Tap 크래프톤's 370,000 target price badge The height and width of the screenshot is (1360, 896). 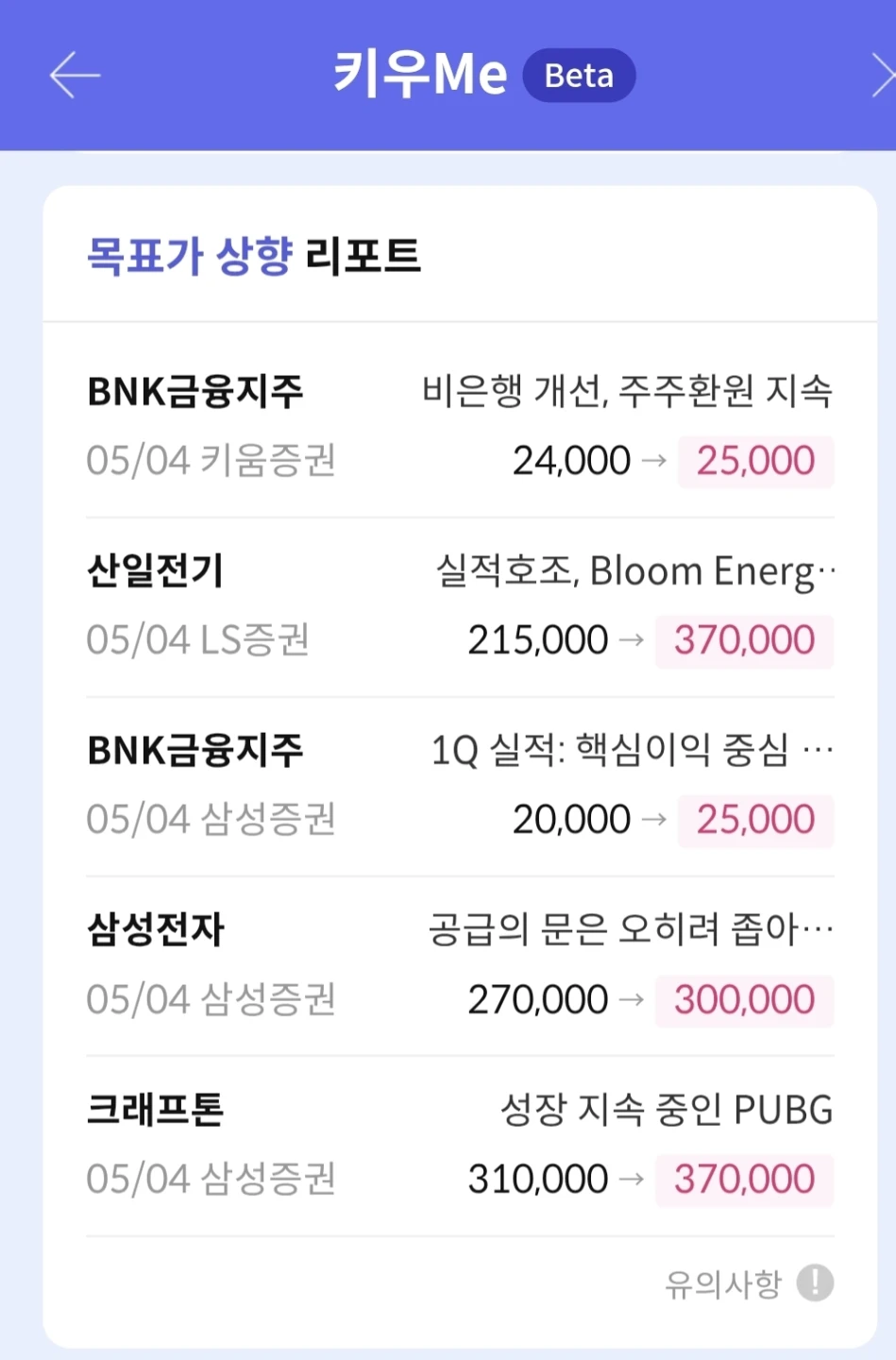click(744, 1180)
